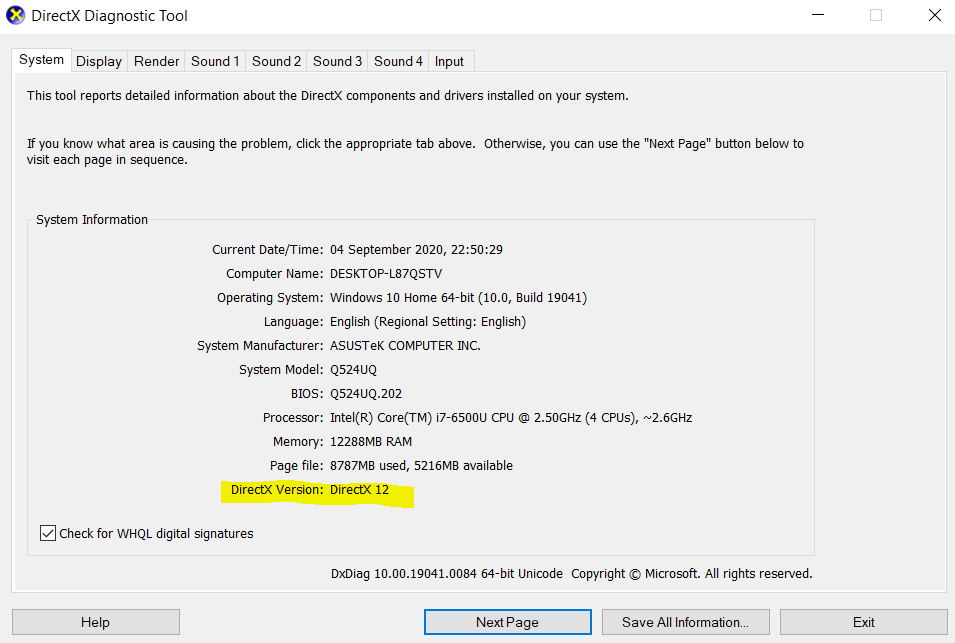The image size is (955, 643).
Task: Switch to the Sound 3 tab
Action: tap(338, 61)
